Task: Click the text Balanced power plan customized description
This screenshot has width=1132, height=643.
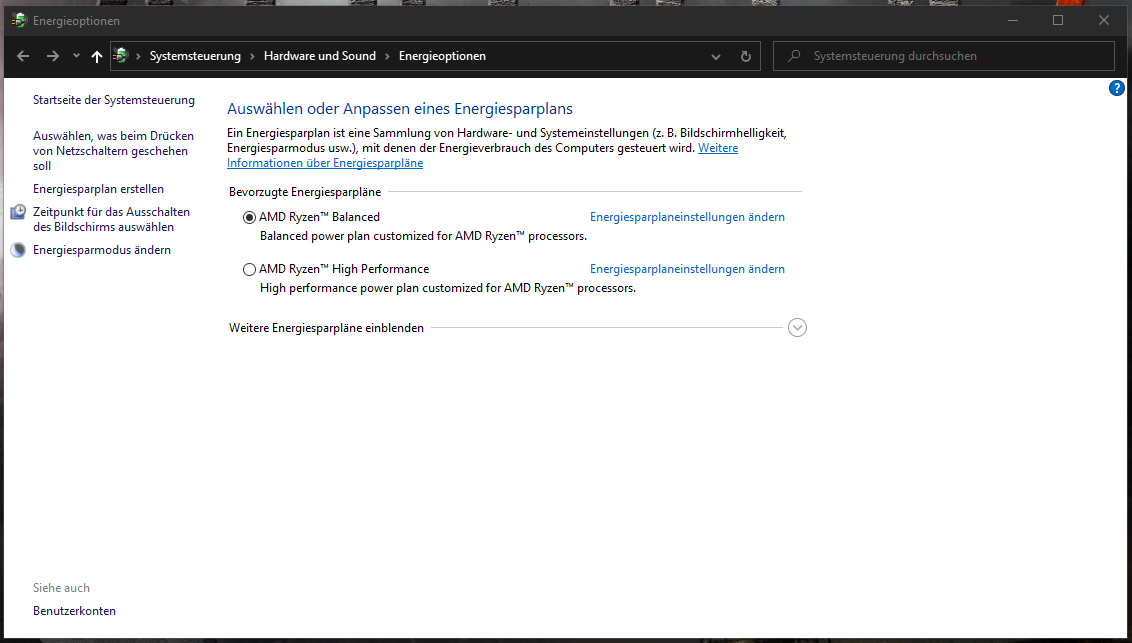Action: point(423,236)
